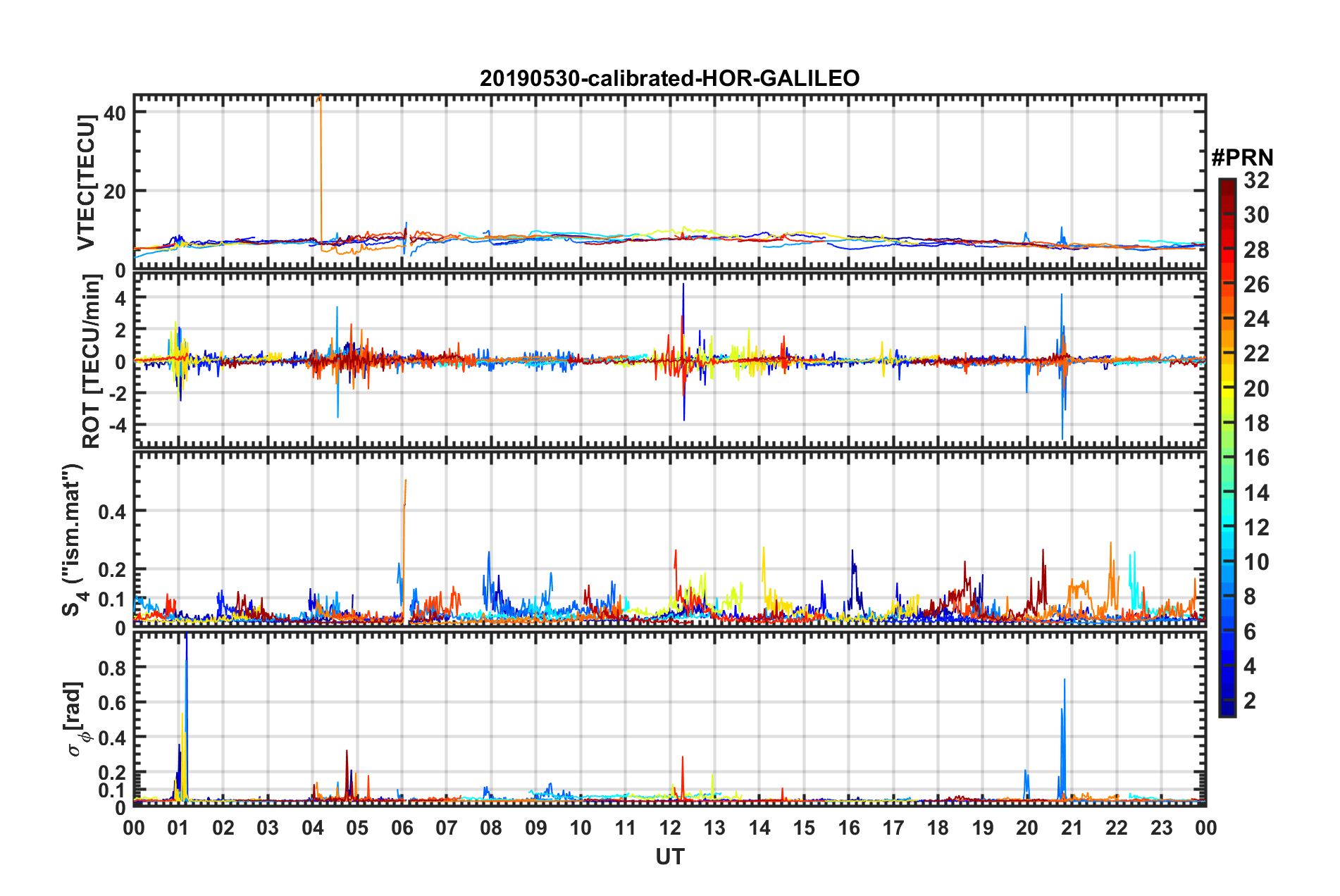The width and height of the screenshot is (1340, 896).
Task: Click the sigma-phi axis tick label 0.8
Action: 113,668
